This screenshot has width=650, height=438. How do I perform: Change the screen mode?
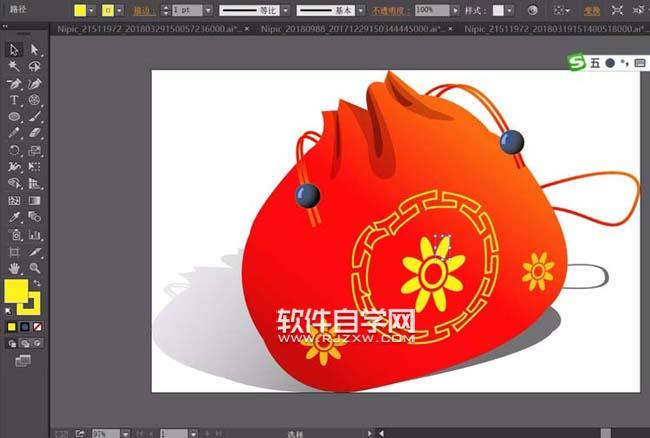click(23, 361)
